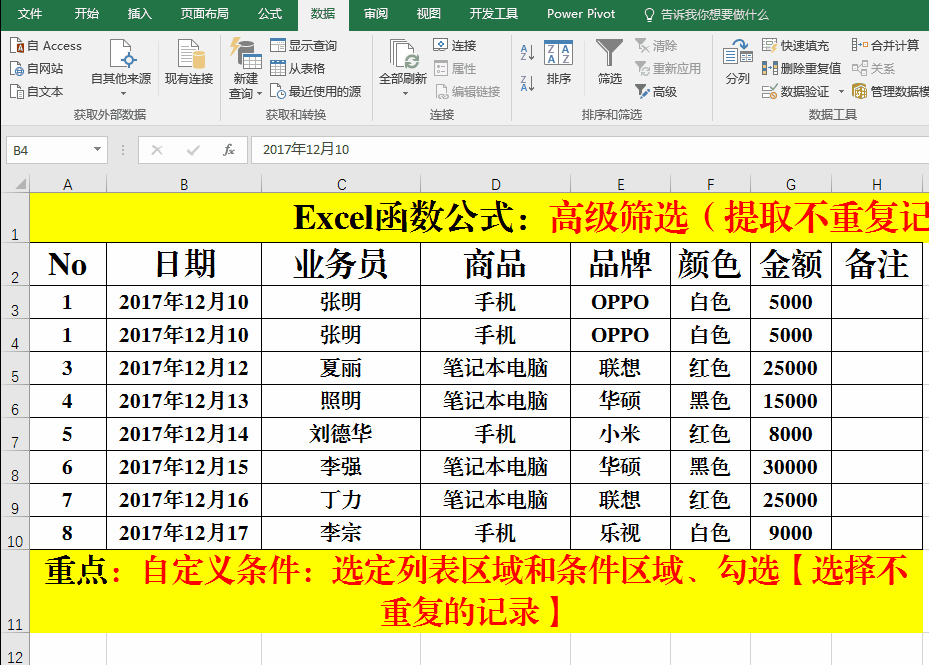This screenshot has height=665, width=929.
Task: Click 合并计算 consolidate
Action: click(885, 46)
